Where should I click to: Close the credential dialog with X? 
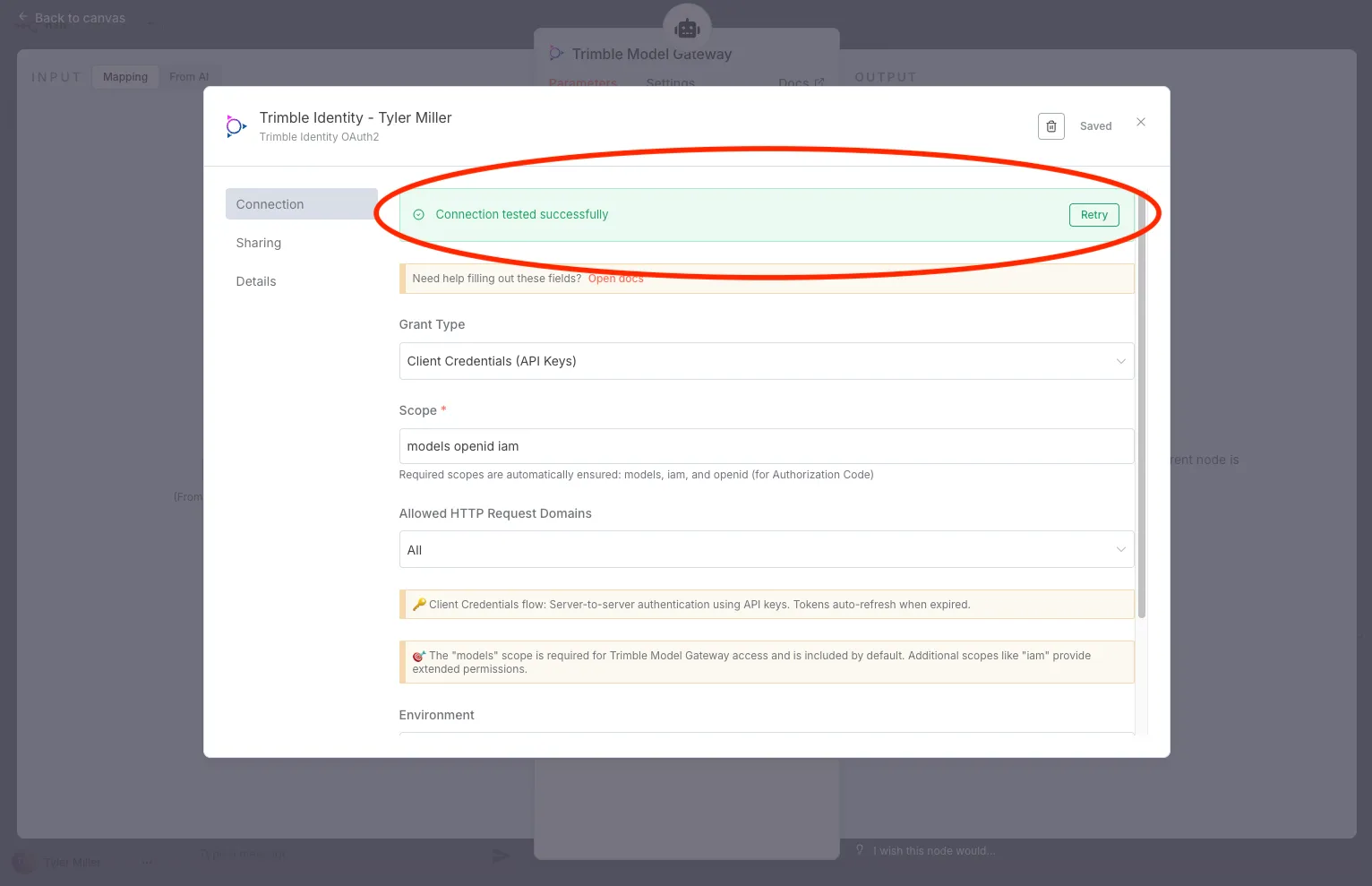coord(1141,122)
